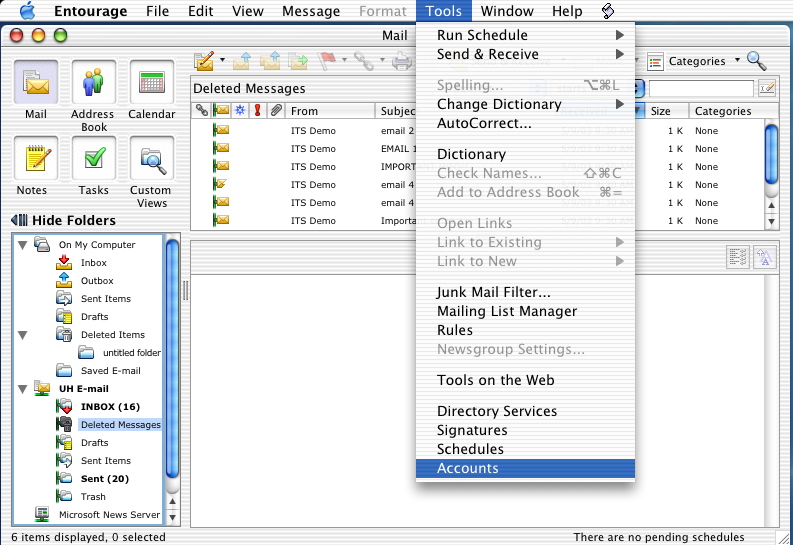Screen dimensions: 793x545
Task: Open Custom Views
Action: pyautogui.click(x=152, y=158)
